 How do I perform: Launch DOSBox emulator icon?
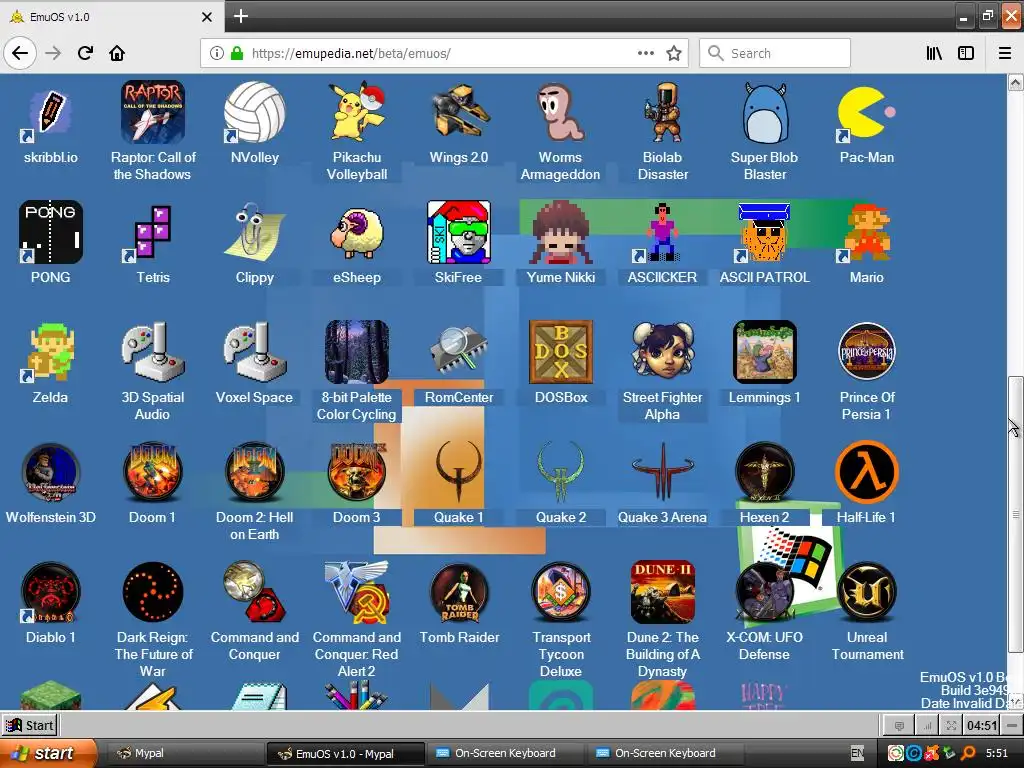click(x=560, y=352)
